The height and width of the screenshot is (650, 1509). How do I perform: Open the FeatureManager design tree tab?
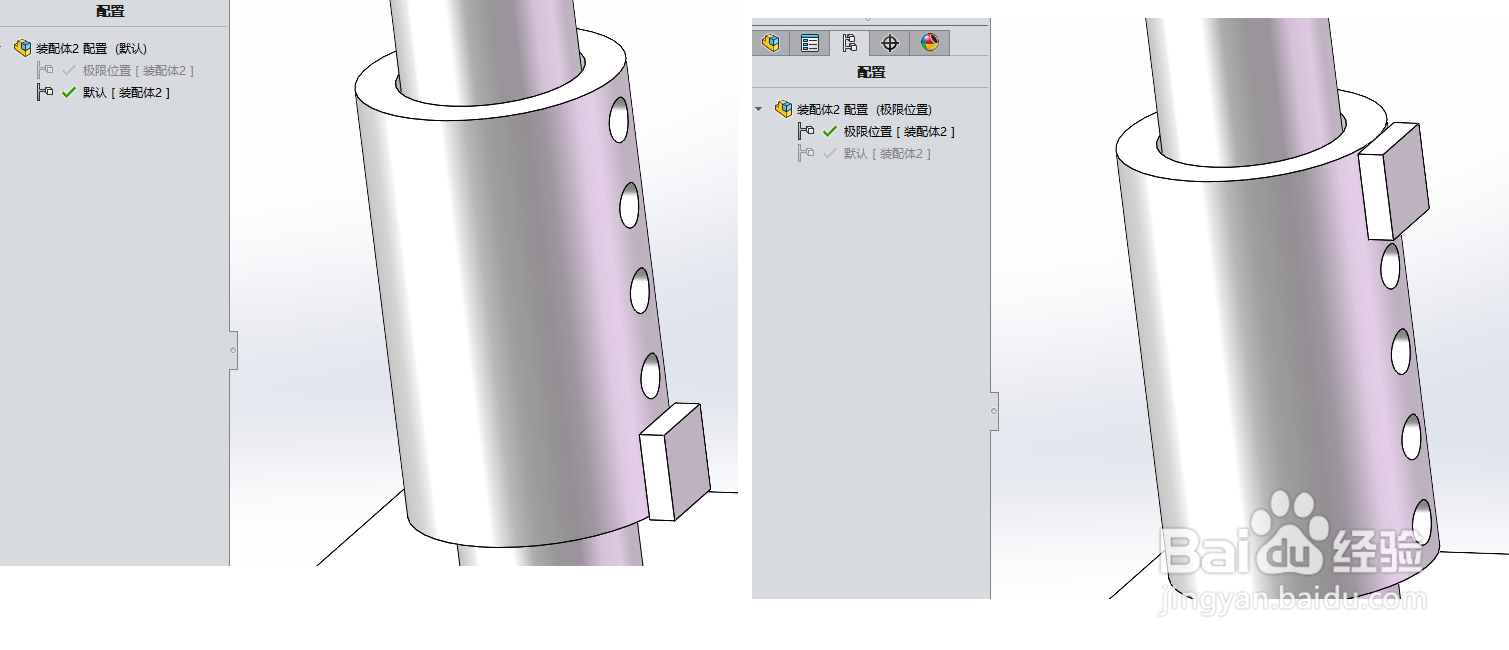click(x=771, y=43)
